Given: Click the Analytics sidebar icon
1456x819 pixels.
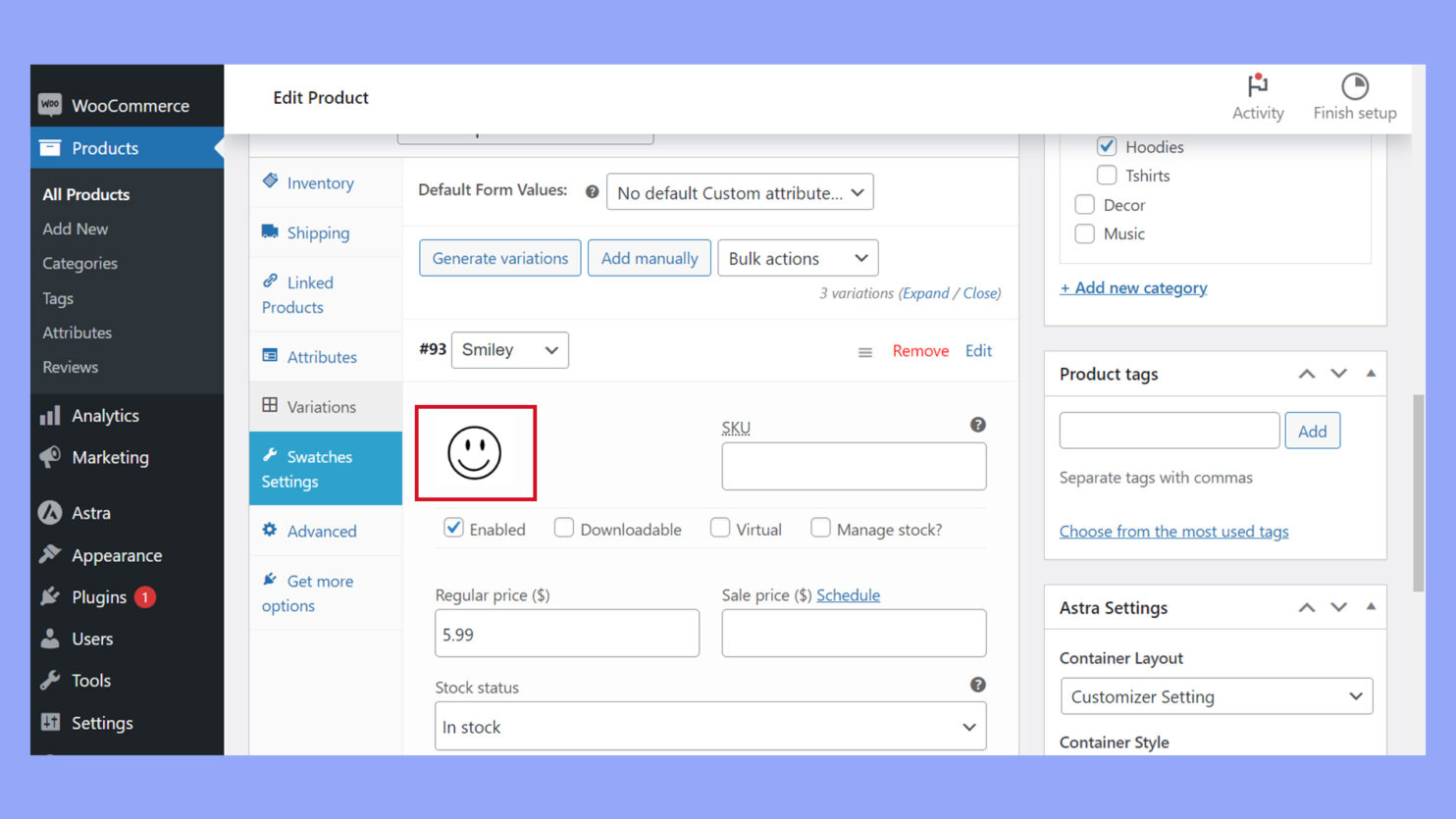Looking at the screenshot, I should point(51,415).
